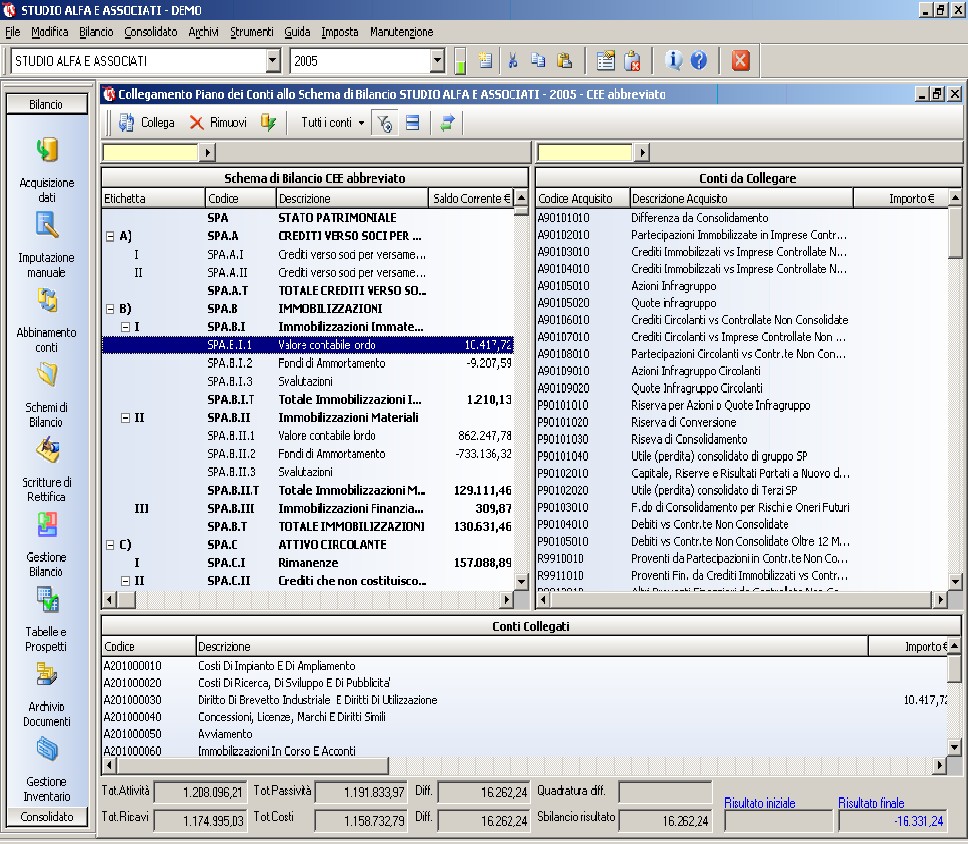Expand the Tutti i conti dropdown

[x=333, y=123]
